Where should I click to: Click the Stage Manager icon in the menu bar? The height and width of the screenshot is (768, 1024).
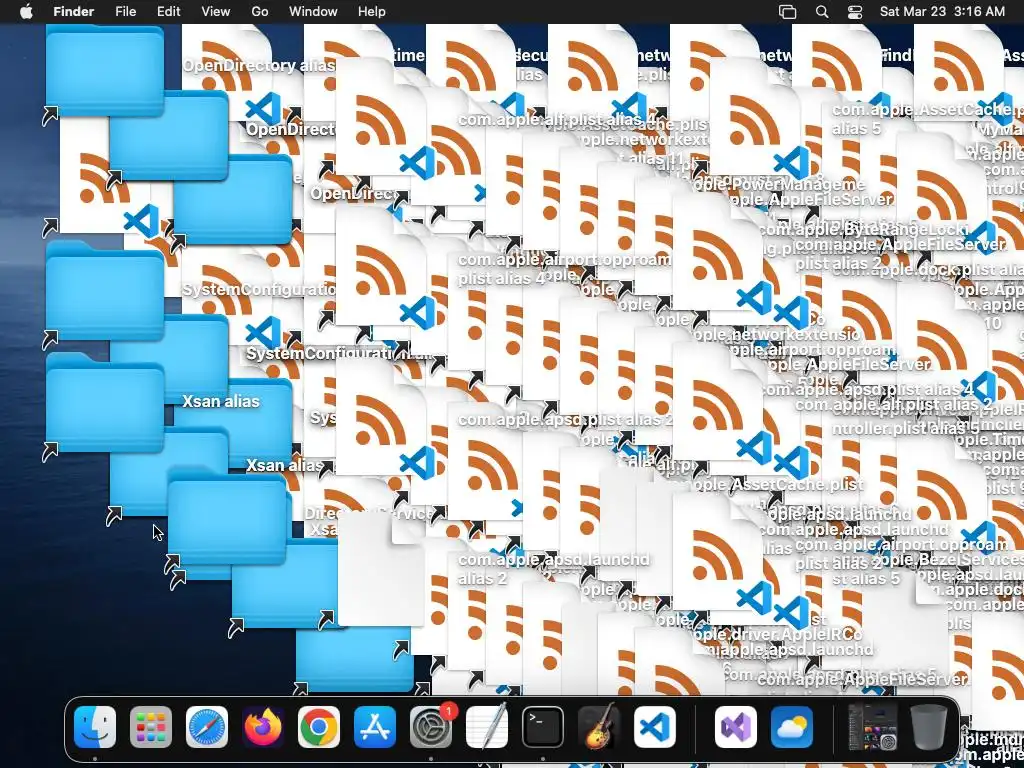[788, 12]
